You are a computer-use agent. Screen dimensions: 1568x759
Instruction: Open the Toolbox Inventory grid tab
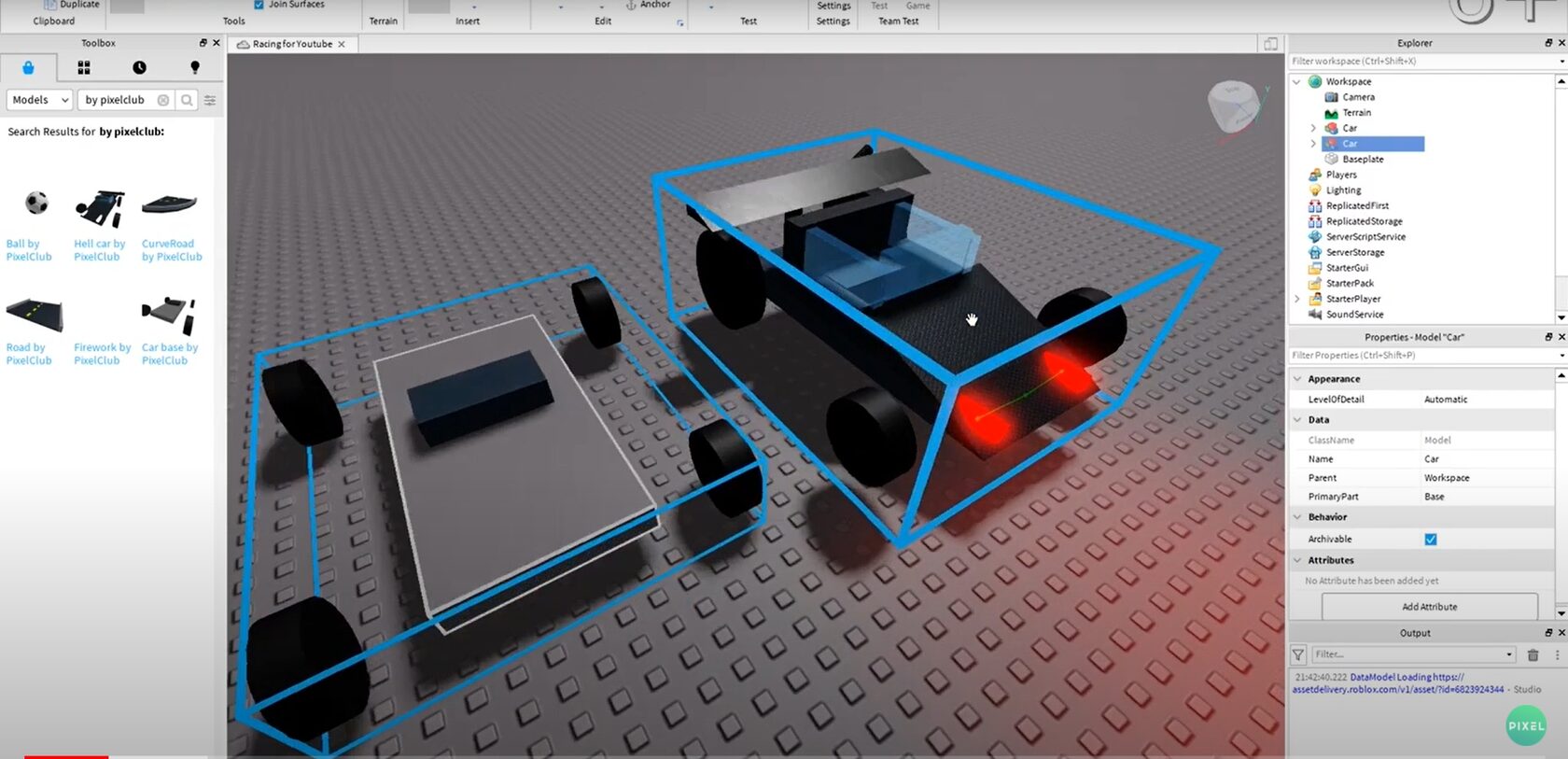(x=84, y=67)
